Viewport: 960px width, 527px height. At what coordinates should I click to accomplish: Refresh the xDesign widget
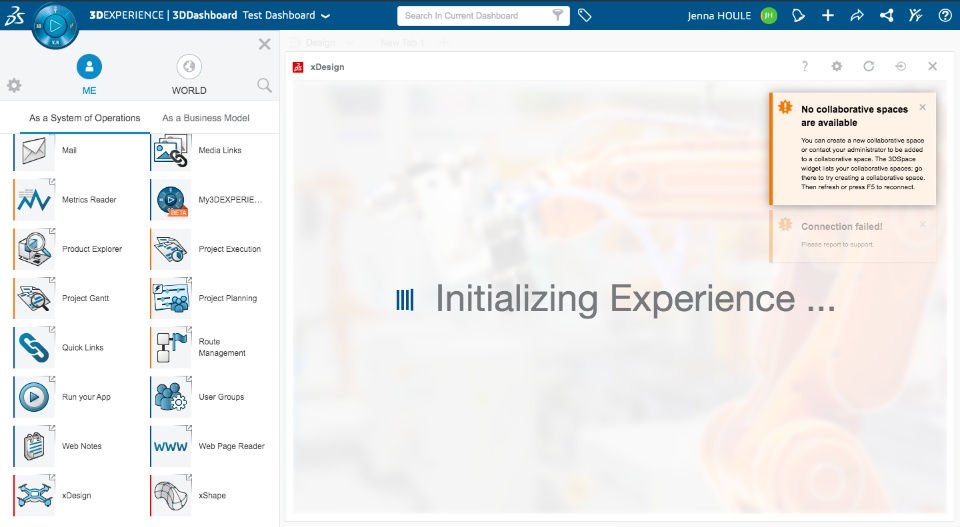(x=868, y=66)
